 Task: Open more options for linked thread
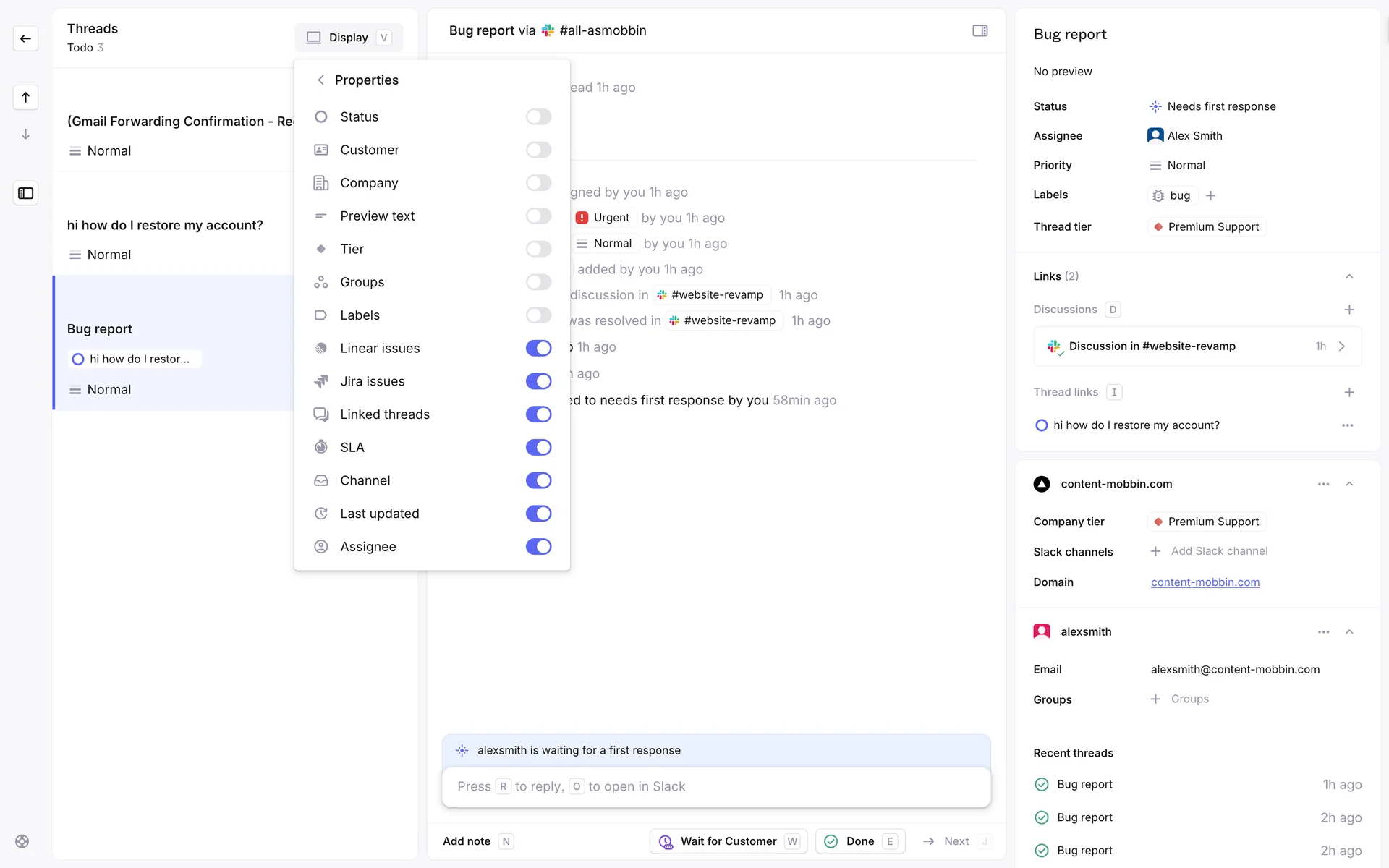click(1347, 425)
